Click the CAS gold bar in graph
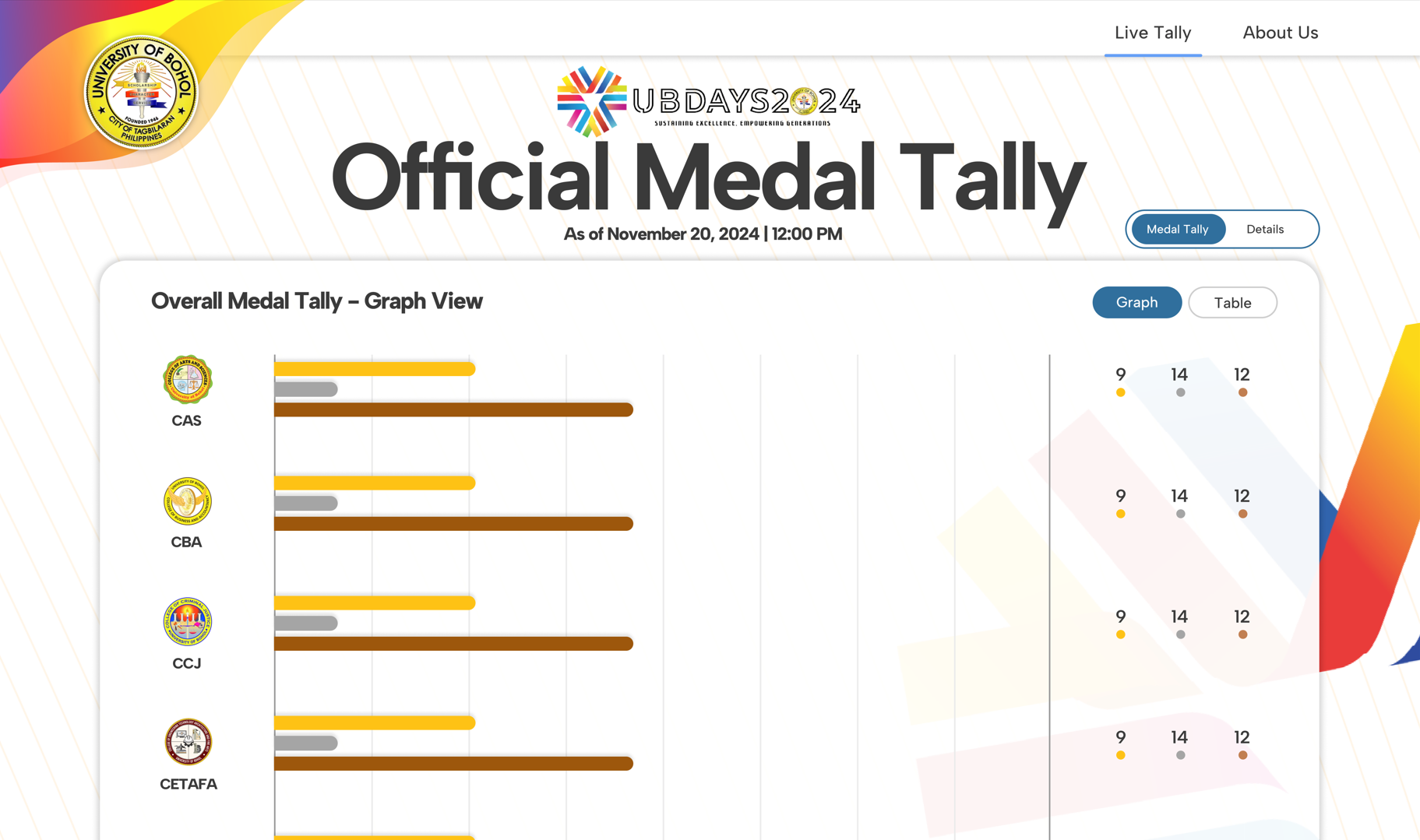The height and width of the screenshot is (840, 1420). pyautogui.click(x=375, y=369)
